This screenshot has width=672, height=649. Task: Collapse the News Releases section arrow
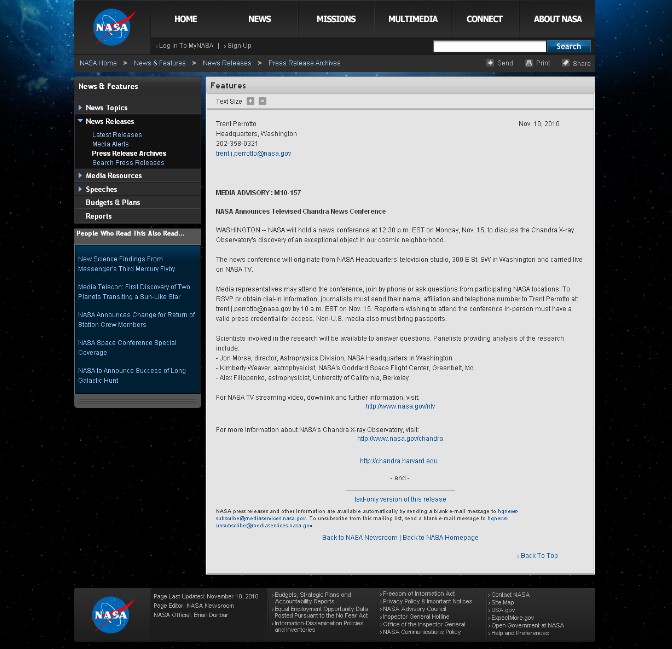pyautogui.click(x=80, y=121)
